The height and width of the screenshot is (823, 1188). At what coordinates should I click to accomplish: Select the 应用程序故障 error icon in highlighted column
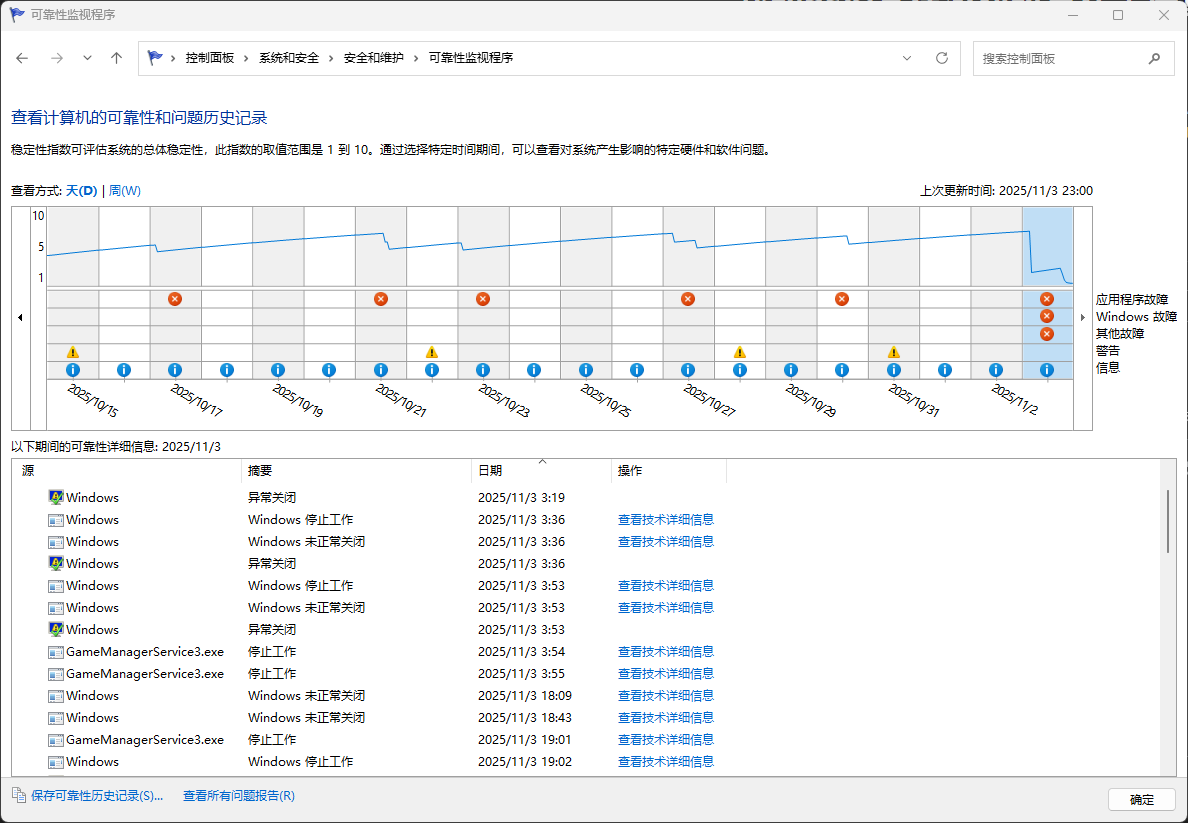pos(1047,299)
